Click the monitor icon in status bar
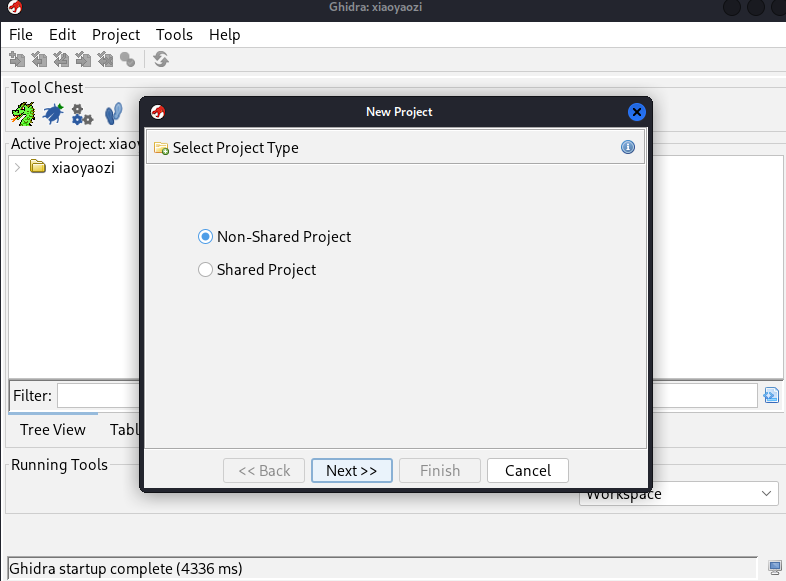786x581 pixels. [775, 568]
